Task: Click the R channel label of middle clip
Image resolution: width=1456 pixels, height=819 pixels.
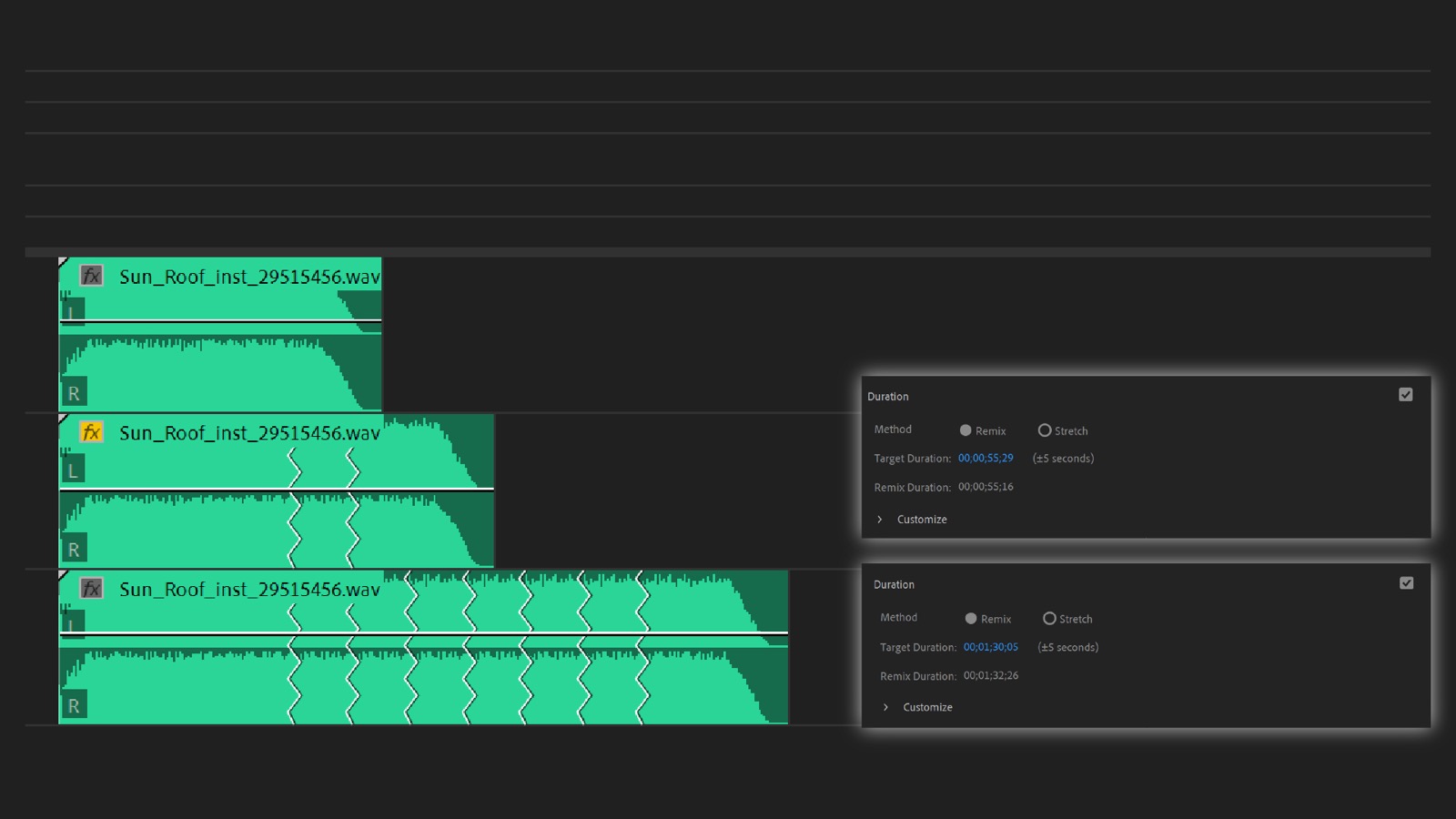Action: click(74, 550)
